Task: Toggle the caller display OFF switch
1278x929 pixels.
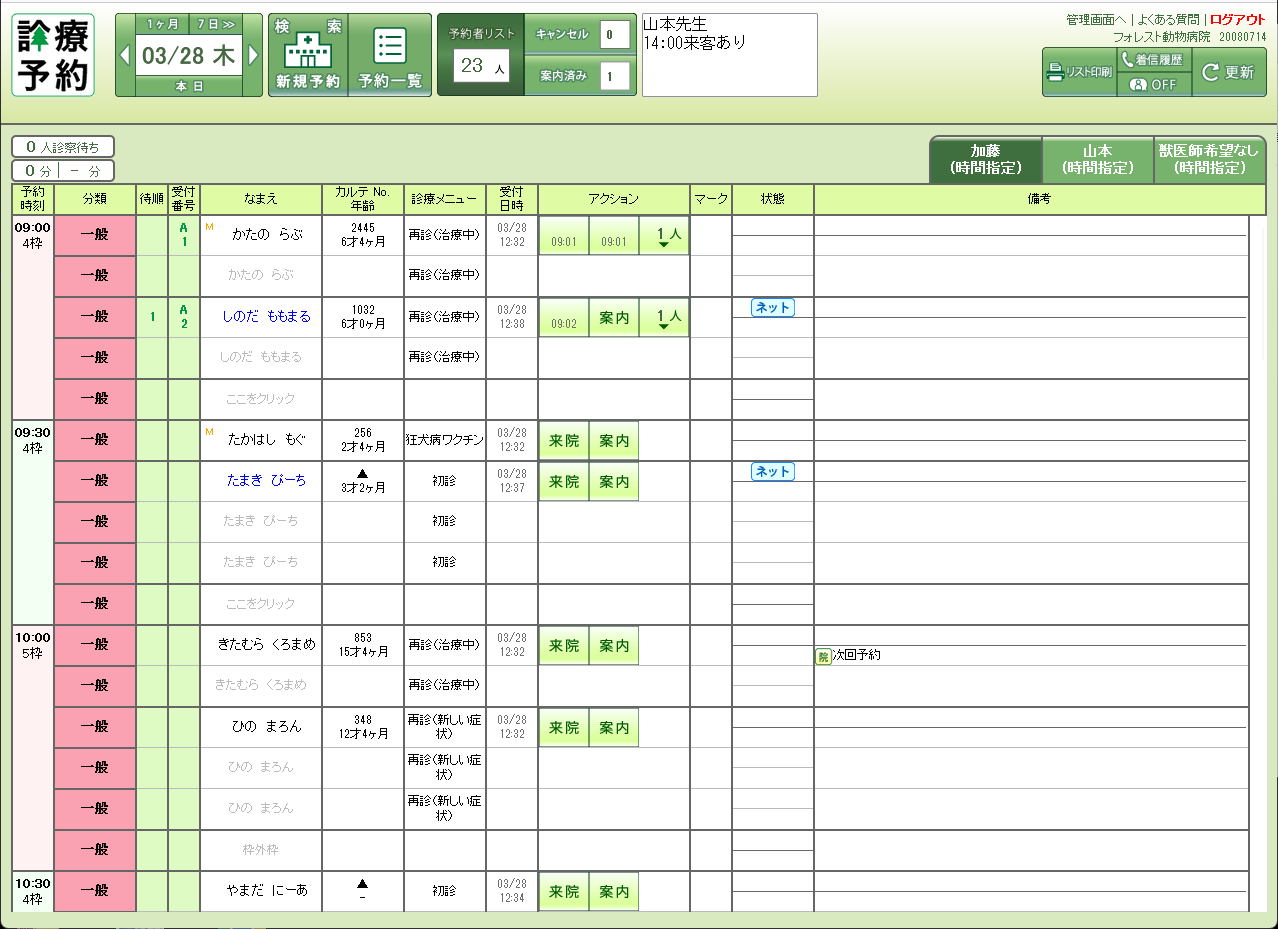Action: point(1154,85)
